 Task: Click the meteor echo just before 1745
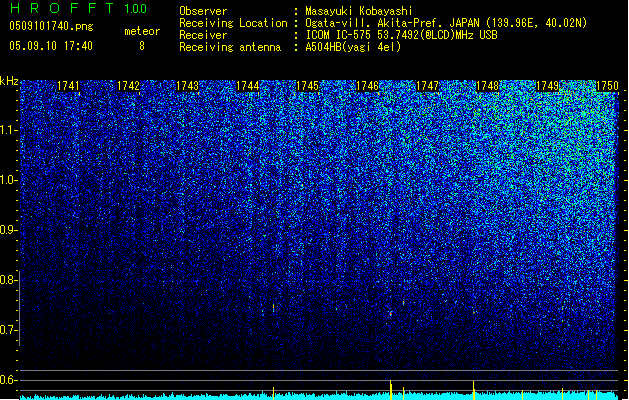274,308
